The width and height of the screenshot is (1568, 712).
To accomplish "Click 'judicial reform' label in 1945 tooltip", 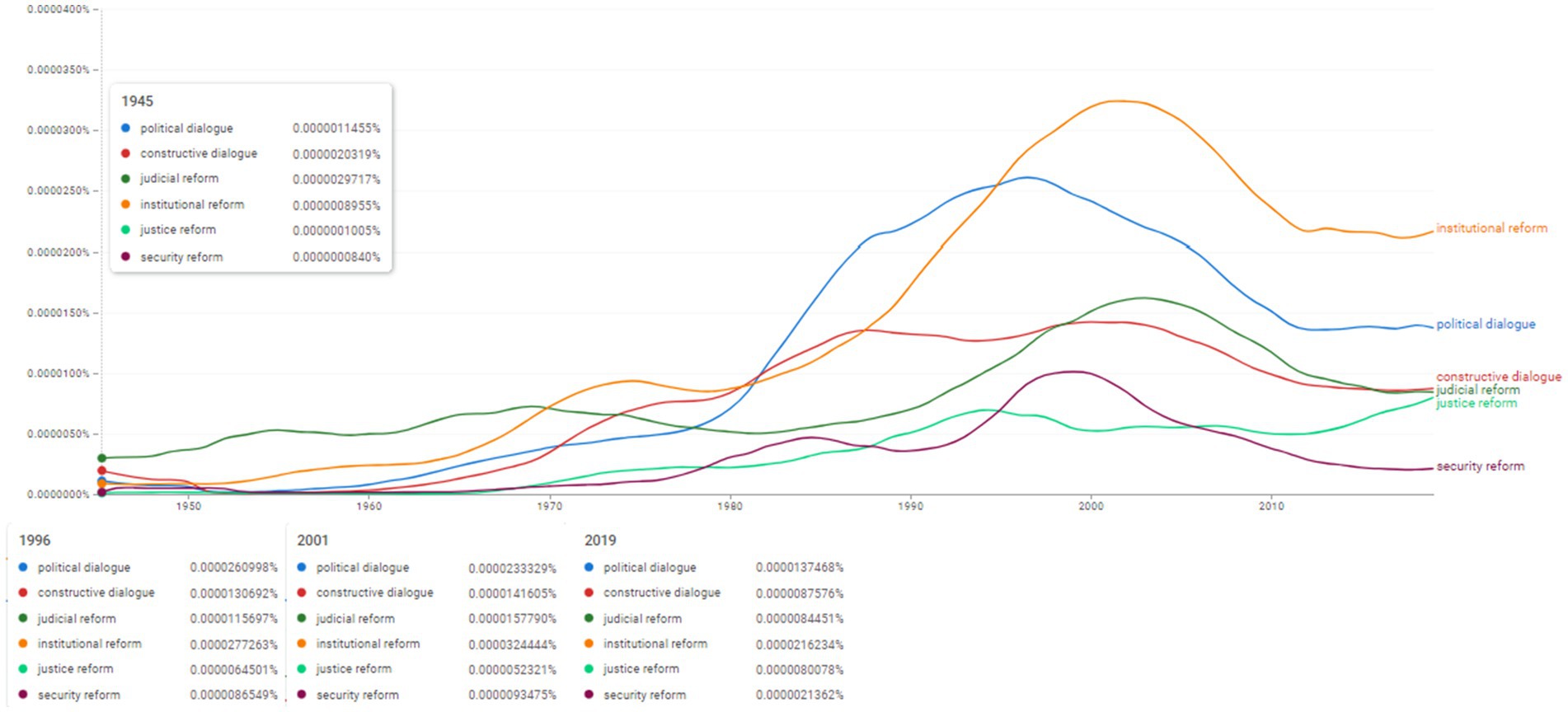I will point(179,179).
